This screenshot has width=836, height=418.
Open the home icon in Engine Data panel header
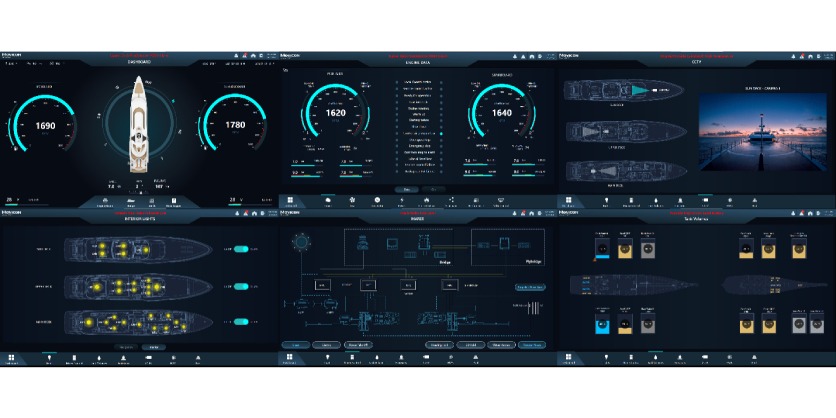(x=533, y=56)
